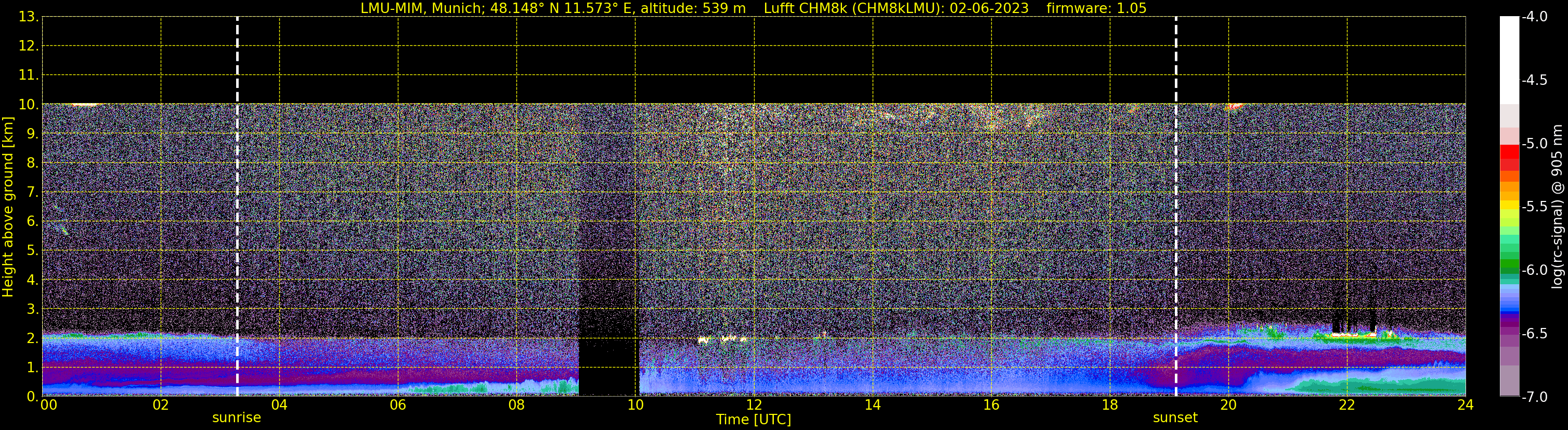
Task: Click the time tick label '18'
Action: click(1110, 405)
